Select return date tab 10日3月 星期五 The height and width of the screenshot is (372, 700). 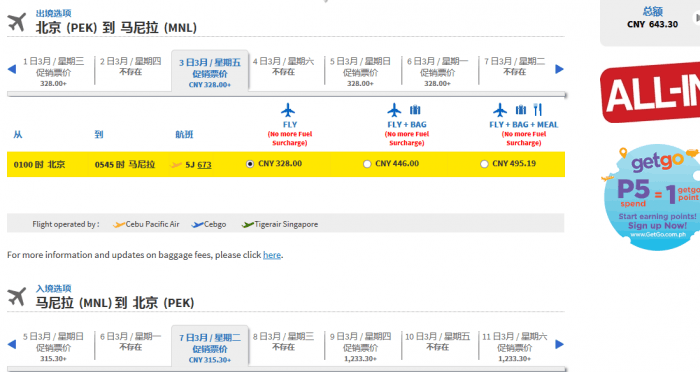coord(437,342)
